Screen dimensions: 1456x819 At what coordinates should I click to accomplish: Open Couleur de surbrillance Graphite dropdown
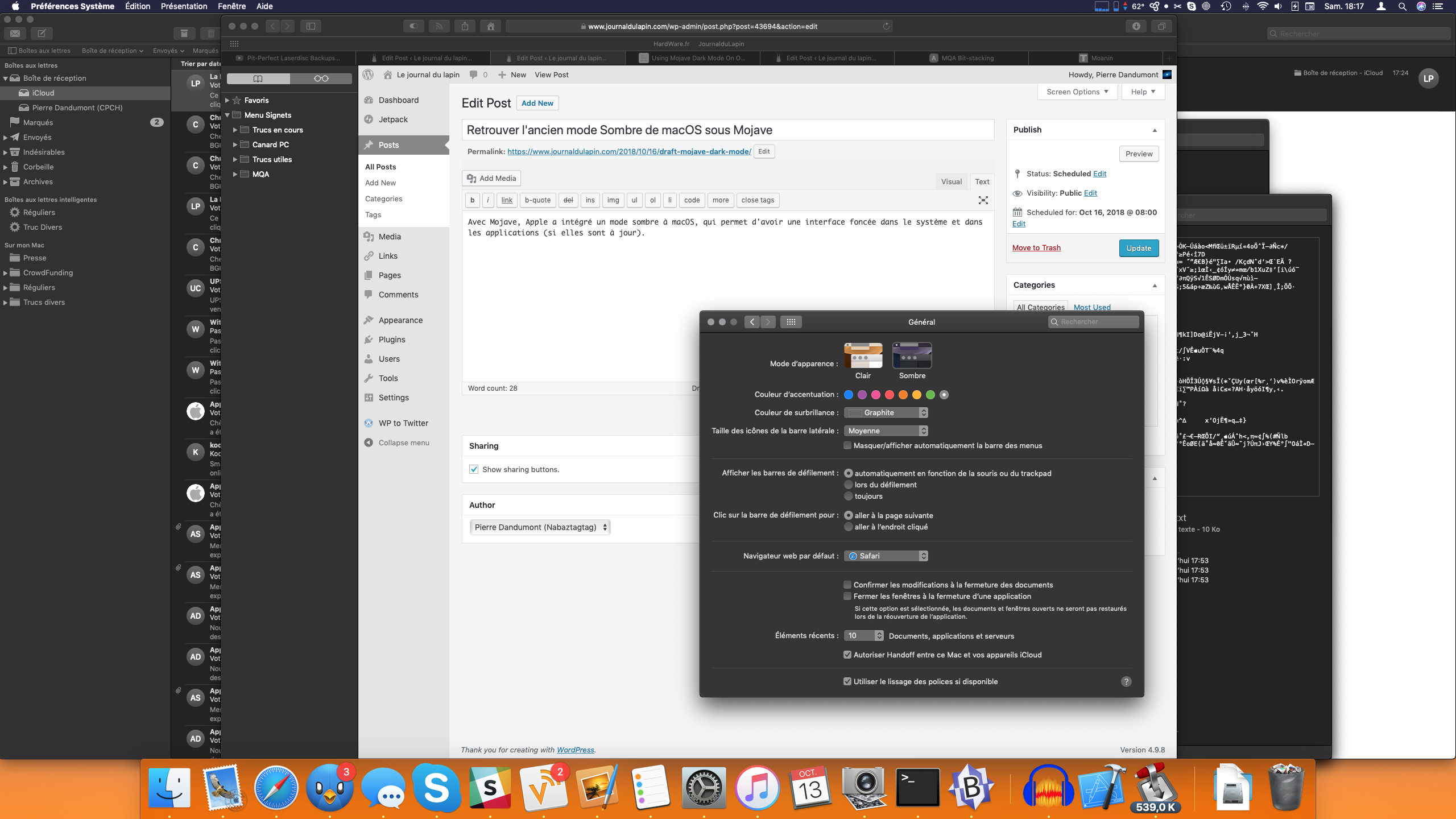click(886, 412)
